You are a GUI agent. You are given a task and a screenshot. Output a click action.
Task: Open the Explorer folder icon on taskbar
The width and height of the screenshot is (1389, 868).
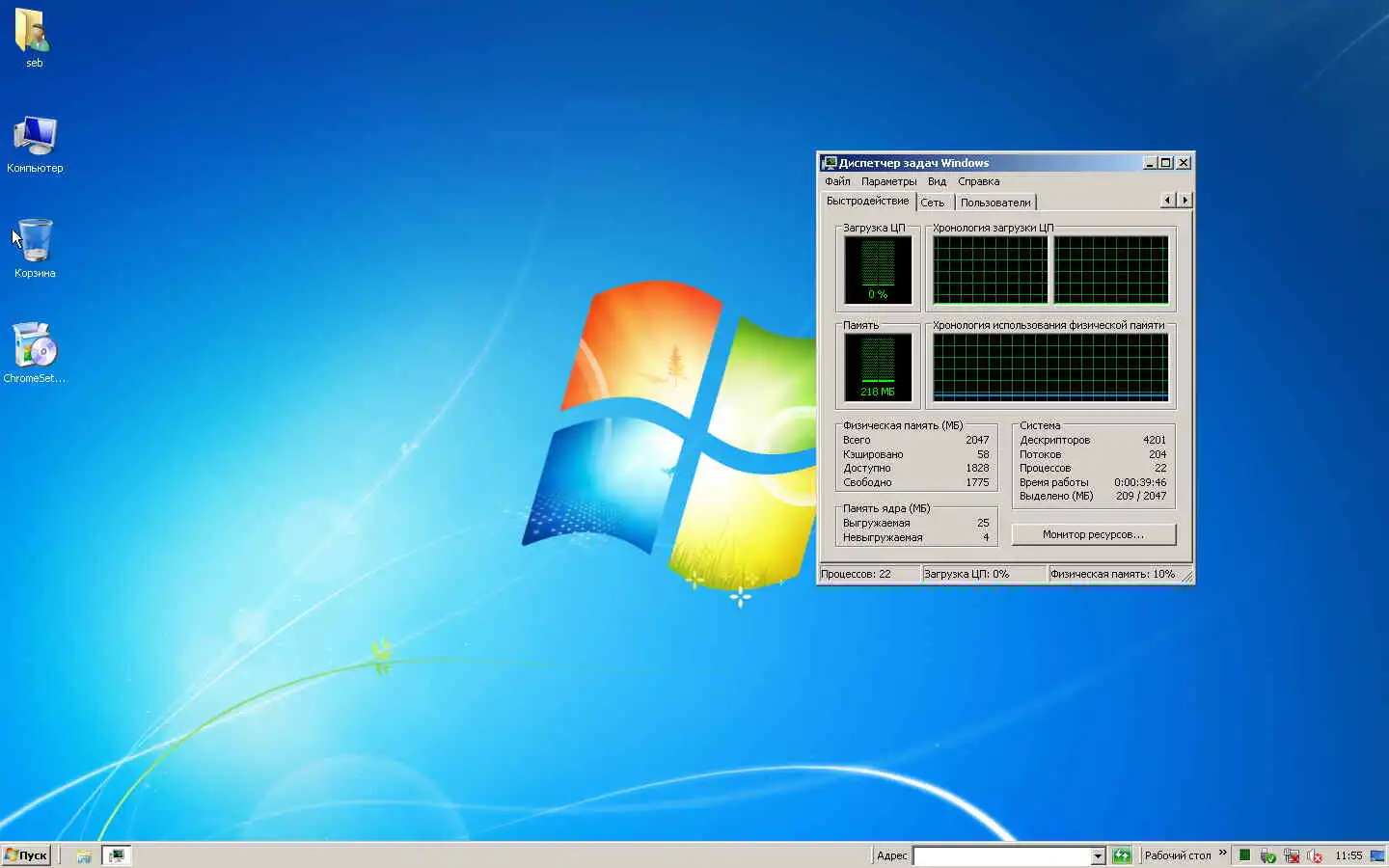click(x=84, y=855)
